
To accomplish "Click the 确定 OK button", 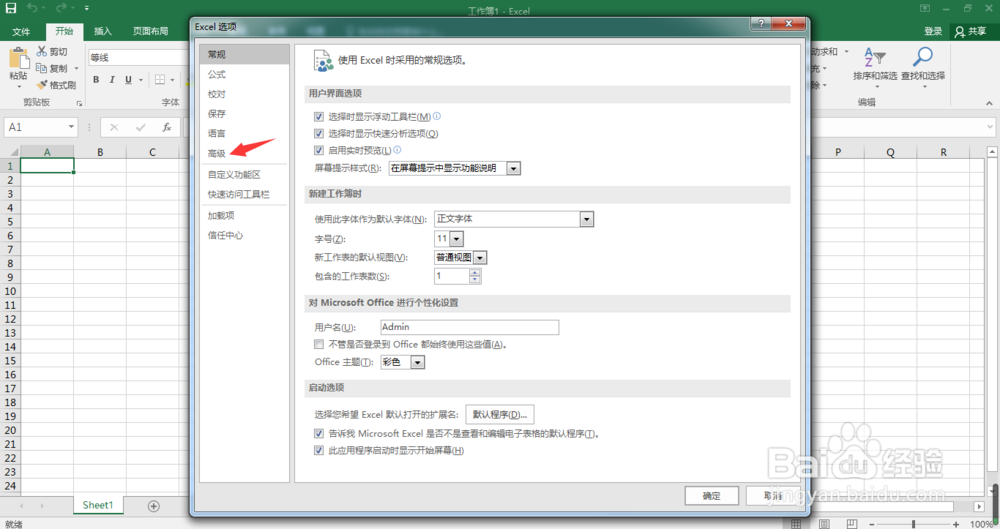I will [712, 496].
